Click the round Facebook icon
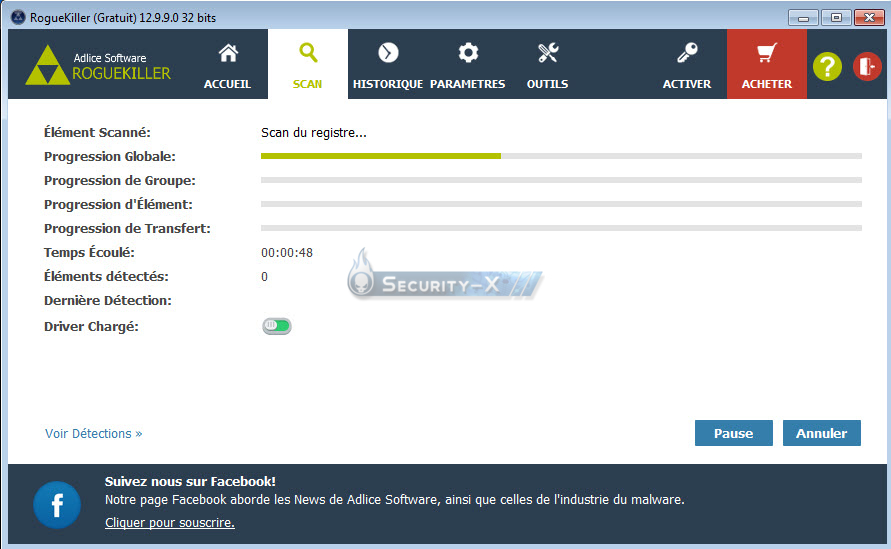891x549 pixels. coord(57,505)
